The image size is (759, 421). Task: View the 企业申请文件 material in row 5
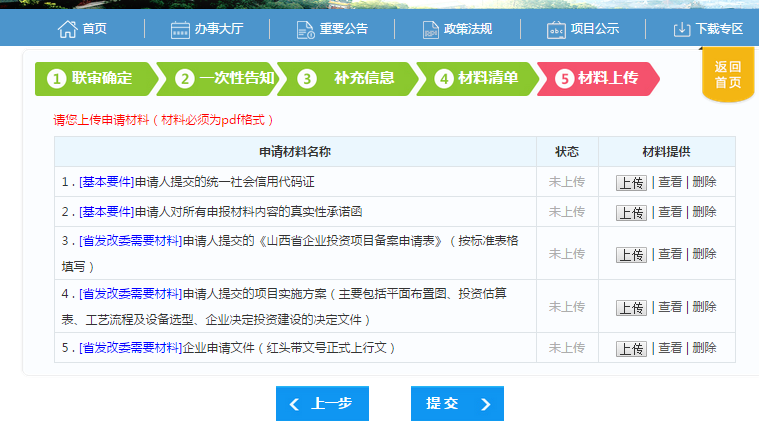pyautogui.click(x=669, y=349)
